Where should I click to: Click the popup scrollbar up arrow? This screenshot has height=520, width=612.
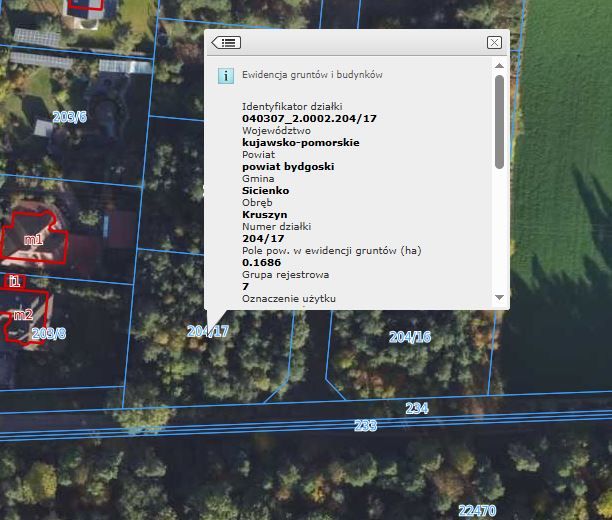[499, 66]
